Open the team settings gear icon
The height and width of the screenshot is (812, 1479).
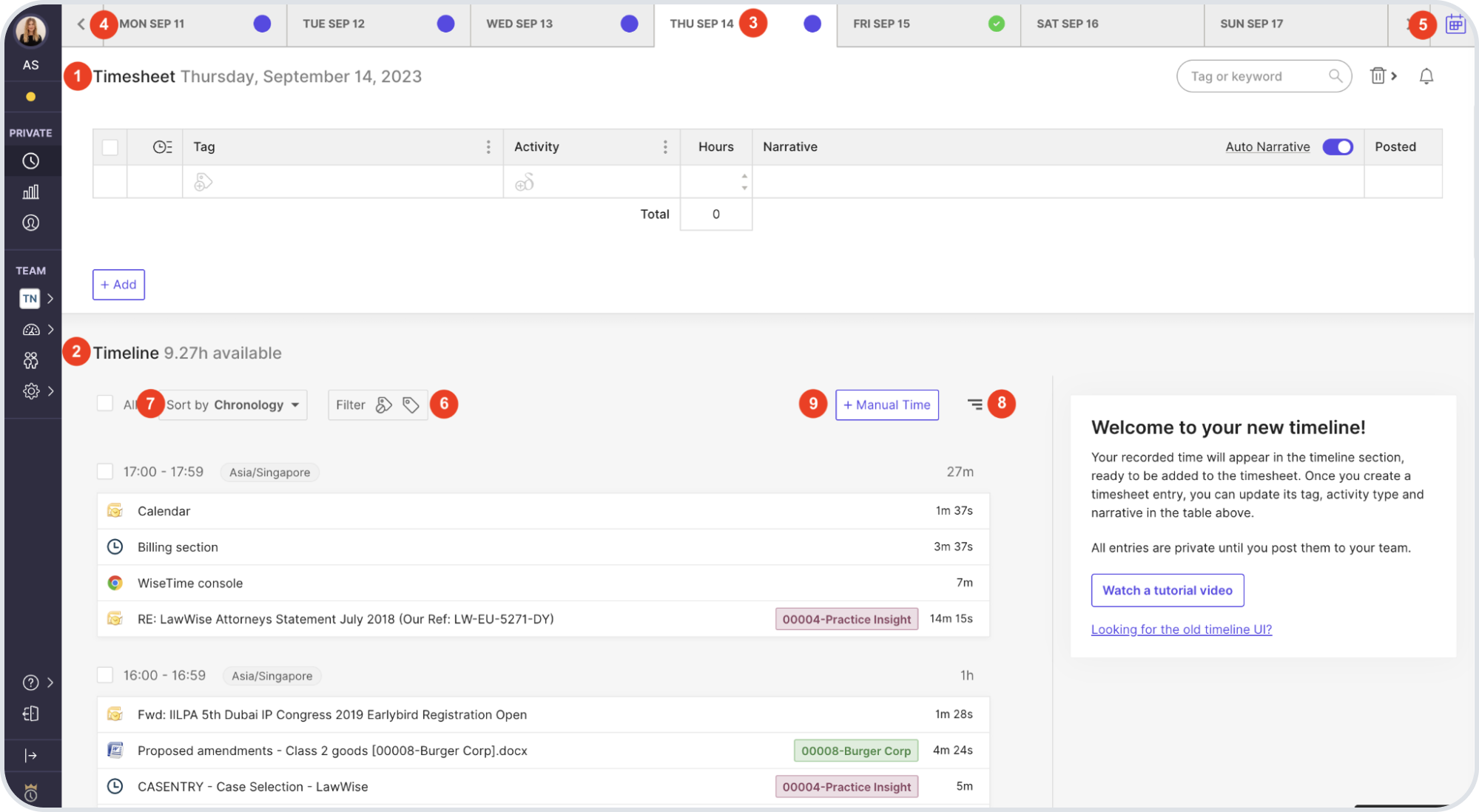point(30,390)
